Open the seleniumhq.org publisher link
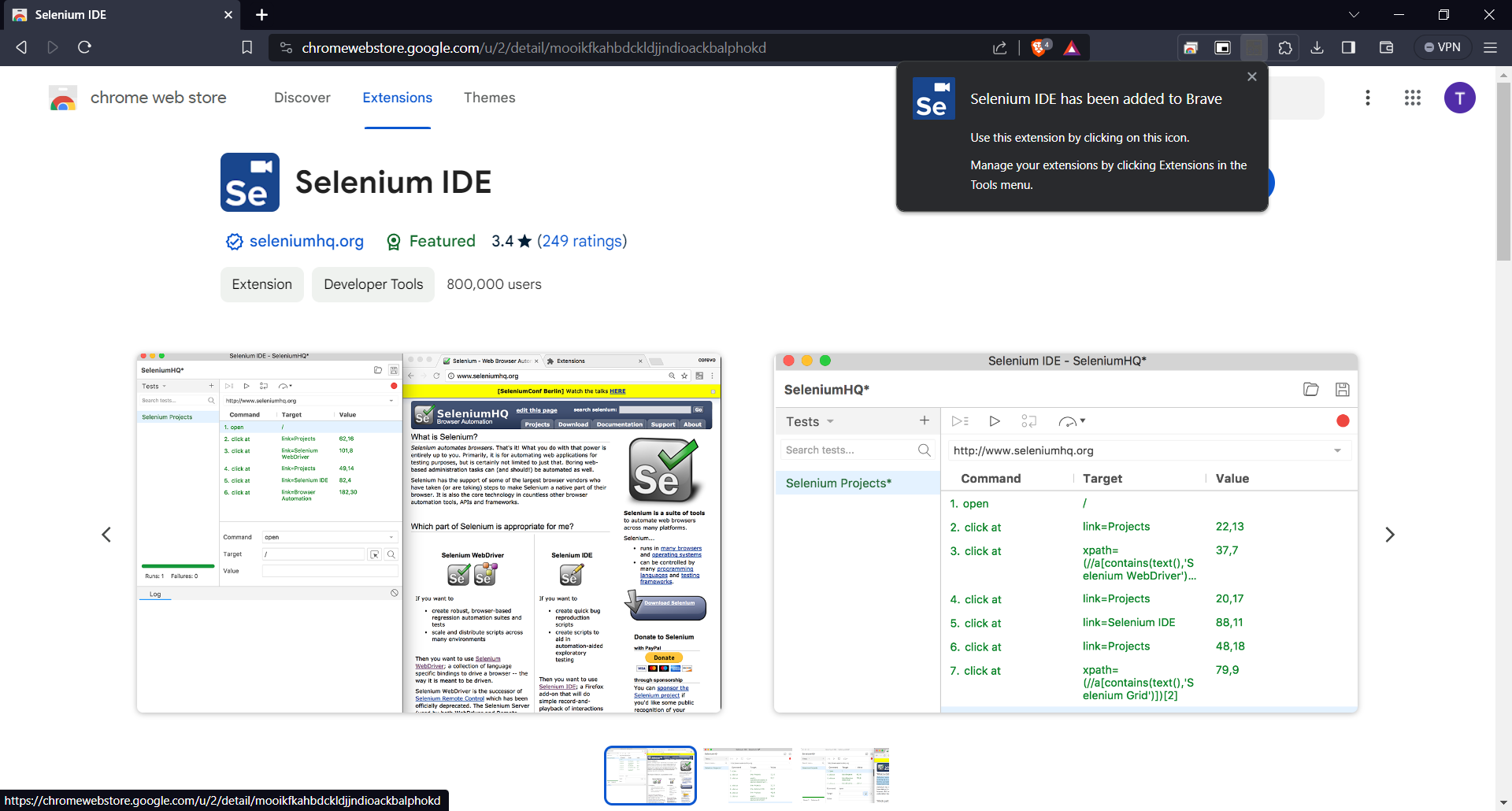Viewport: 1512px width, 811px height. [x=306, y=241]
